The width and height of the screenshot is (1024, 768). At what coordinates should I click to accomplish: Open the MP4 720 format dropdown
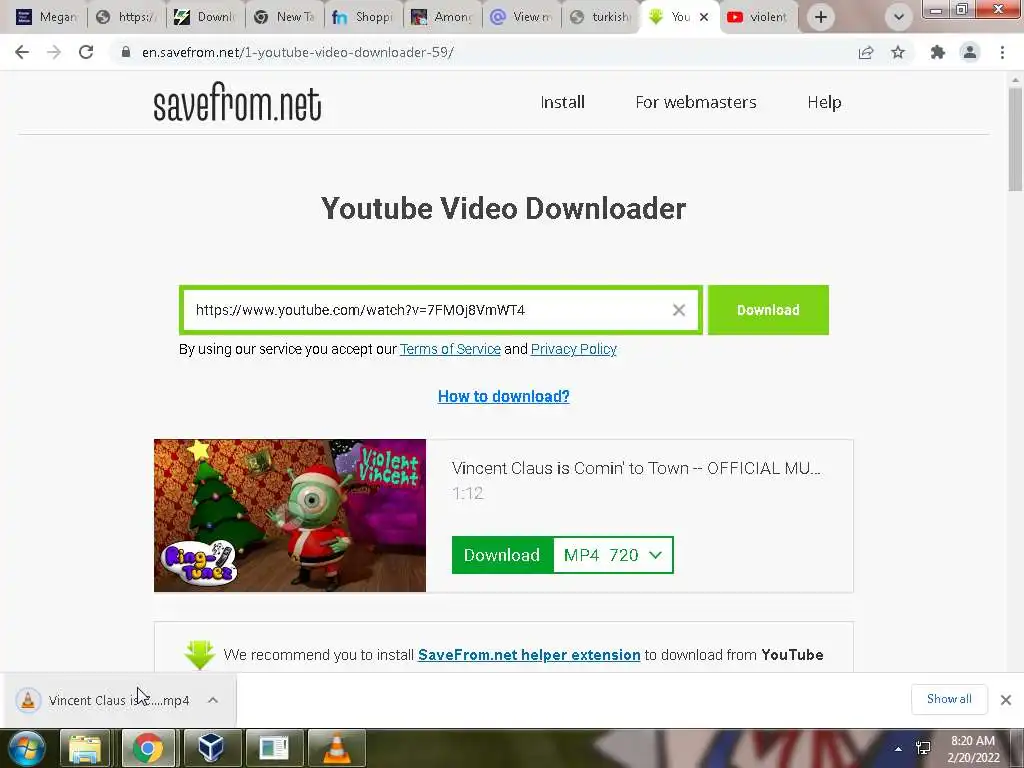pyautogui.click(x=613, y=555)
